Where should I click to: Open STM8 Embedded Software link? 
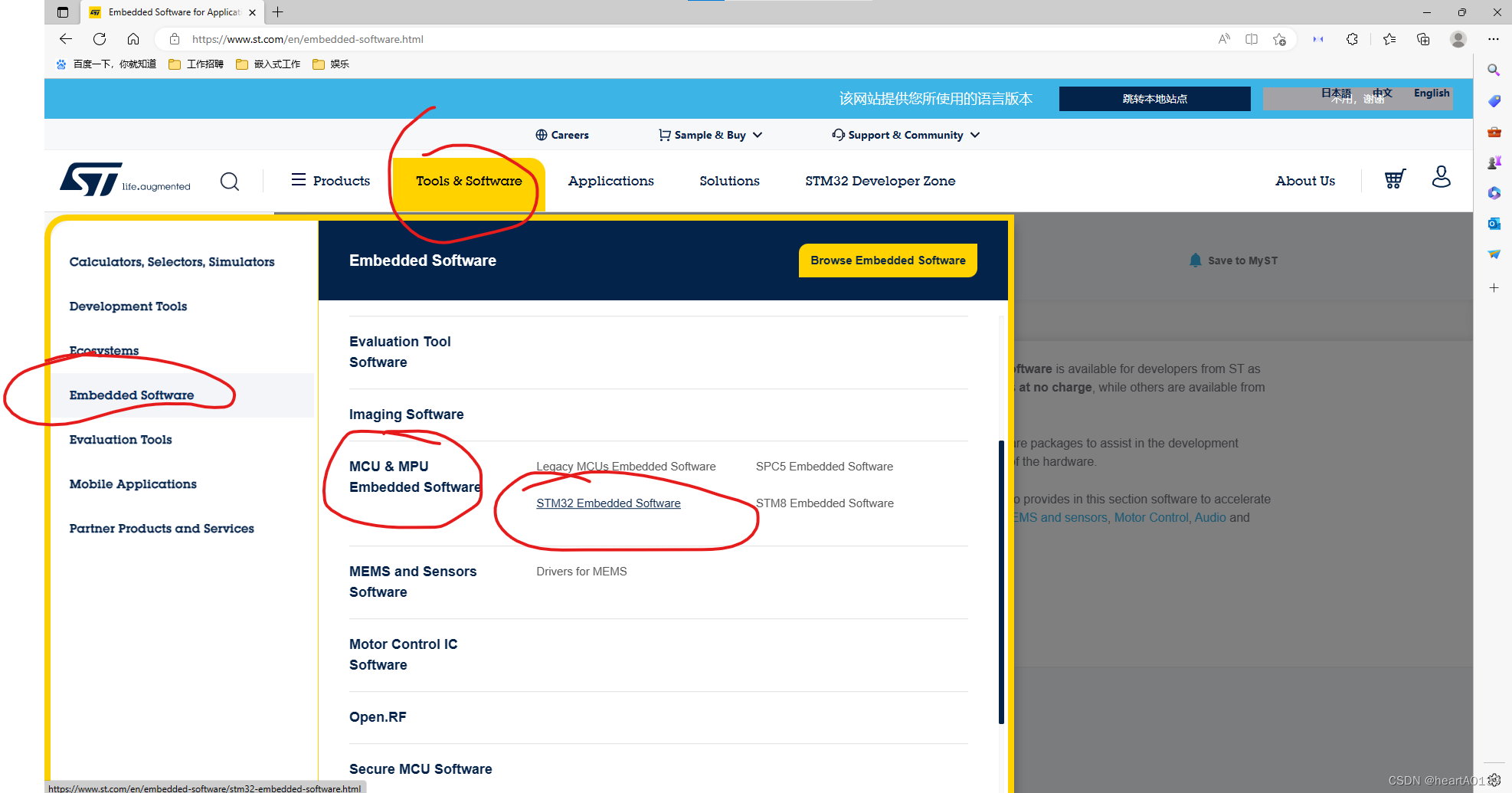tap(825, 503)
